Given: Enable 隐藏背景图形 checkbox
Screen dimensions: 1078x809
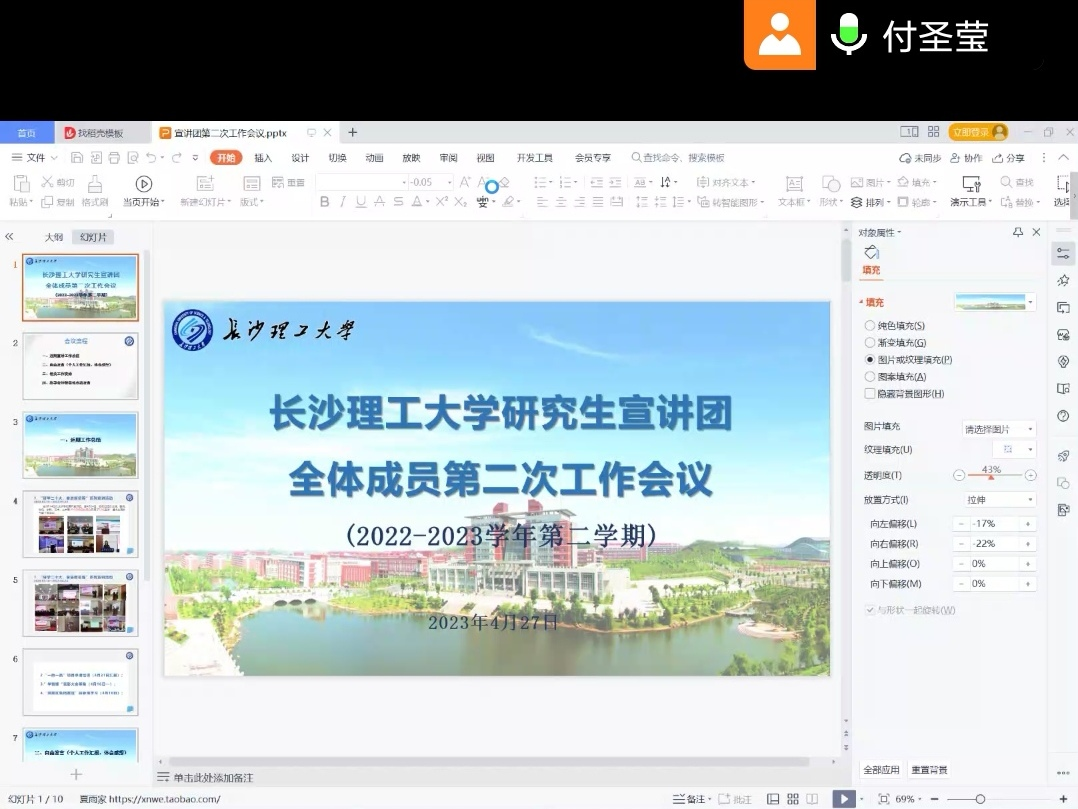Looking at the screenshot, I should click(x=869, y=394).
